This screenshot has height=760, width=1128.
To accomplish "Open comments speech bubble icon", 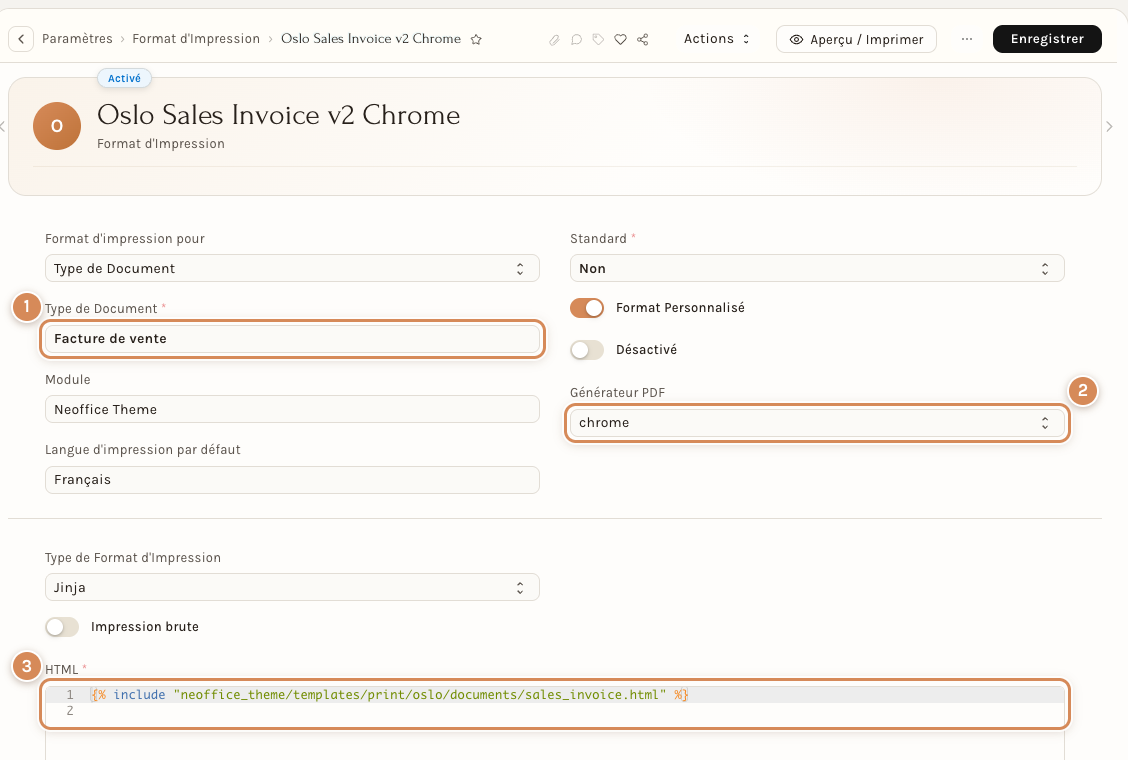I will (x=576, y=40).
